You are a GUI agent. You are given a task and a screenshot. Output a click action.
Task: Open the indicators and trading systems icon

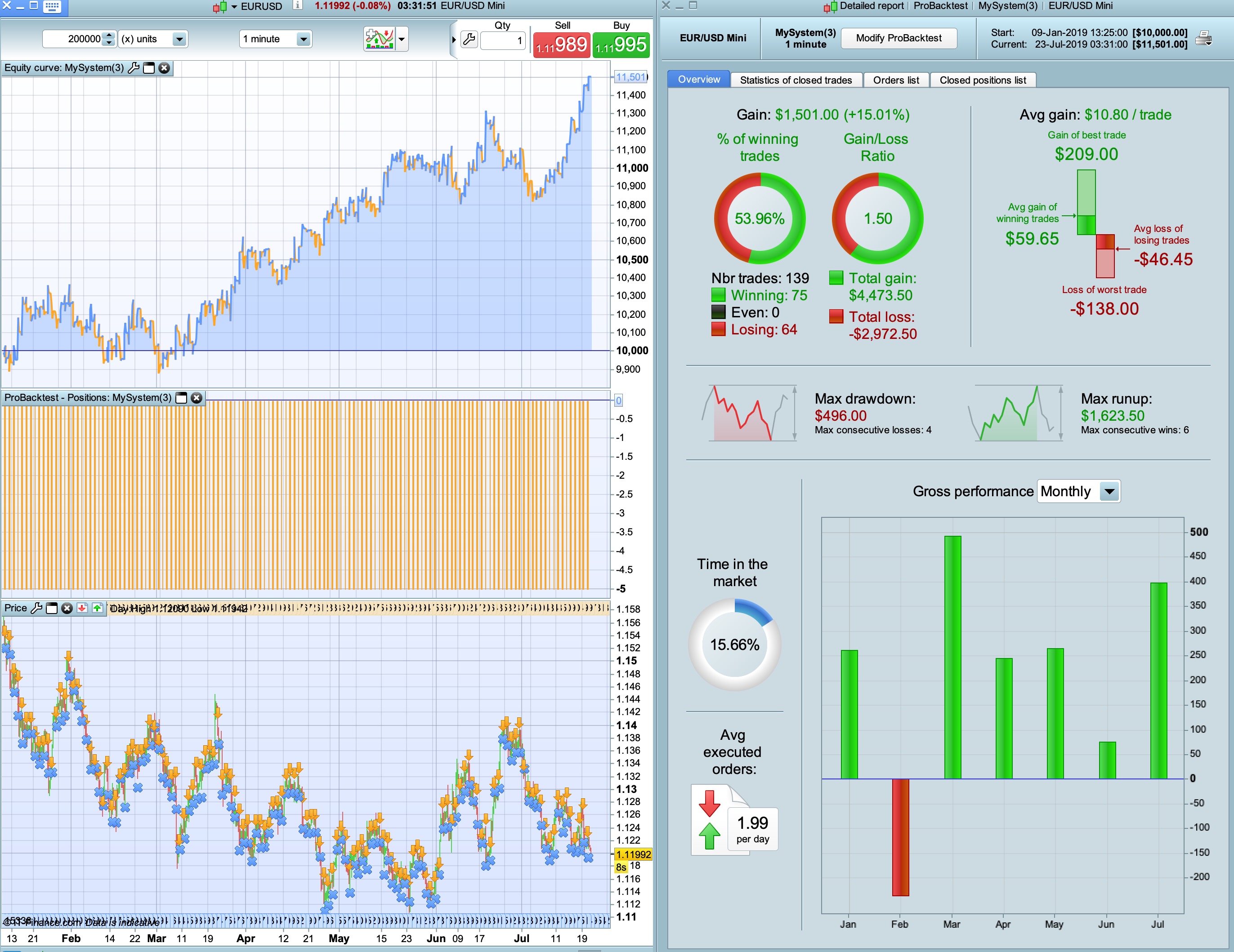point(379,39)
